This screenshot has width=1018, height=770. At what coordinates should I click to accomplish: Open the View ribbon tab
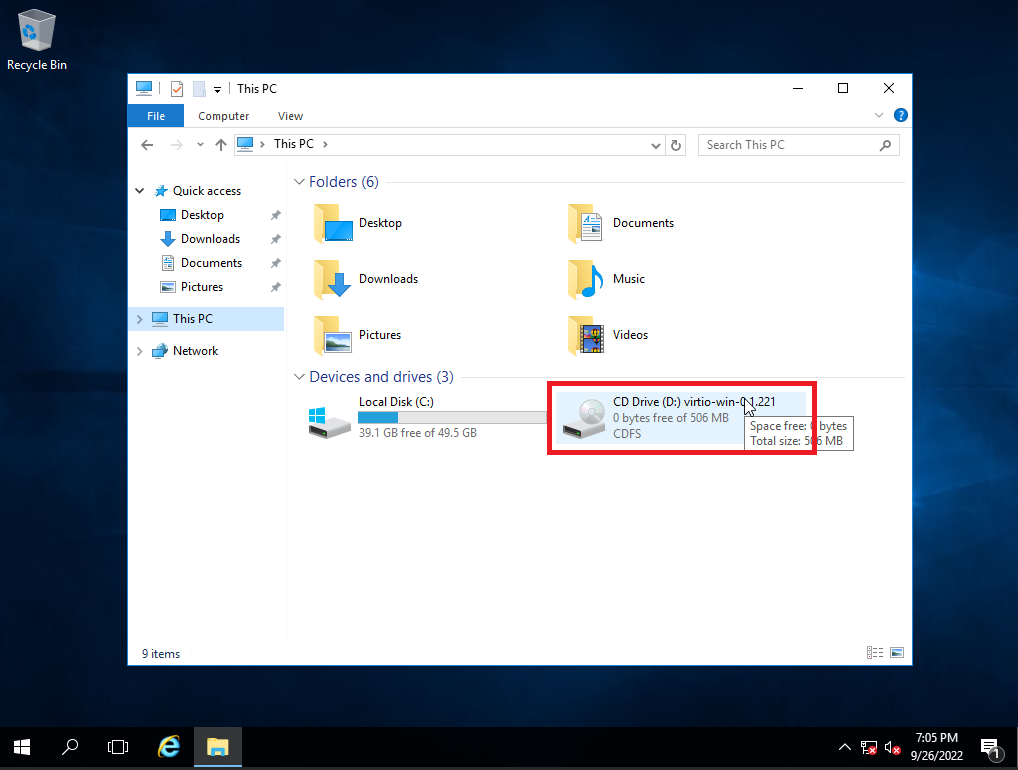(290, 116)
